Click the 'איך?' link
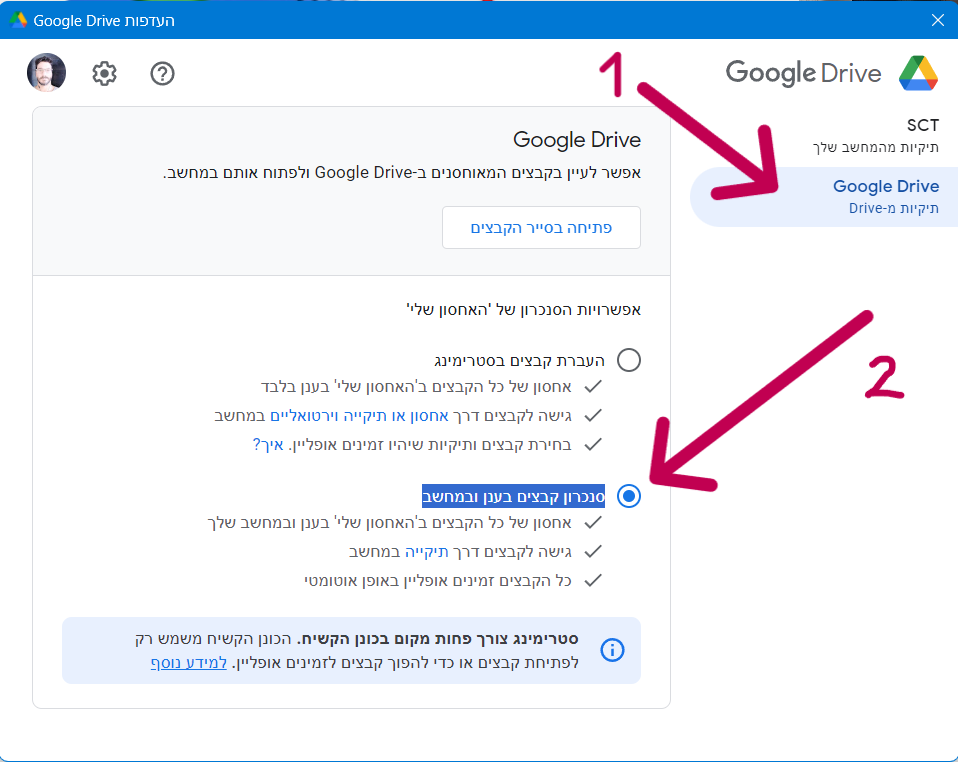958x762 pixels. pos(268,444)
